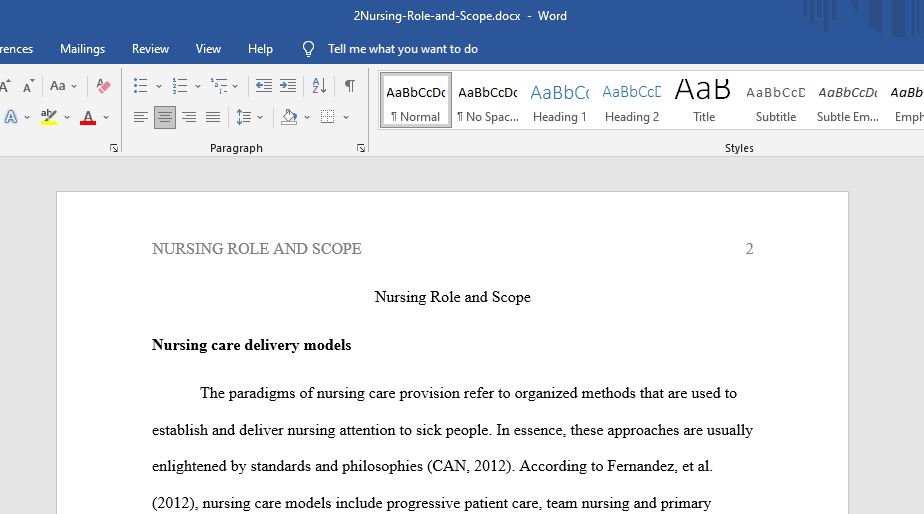This screenshot has height=514, width=924.
Task: Toggle center alignment
Action: 165,117
